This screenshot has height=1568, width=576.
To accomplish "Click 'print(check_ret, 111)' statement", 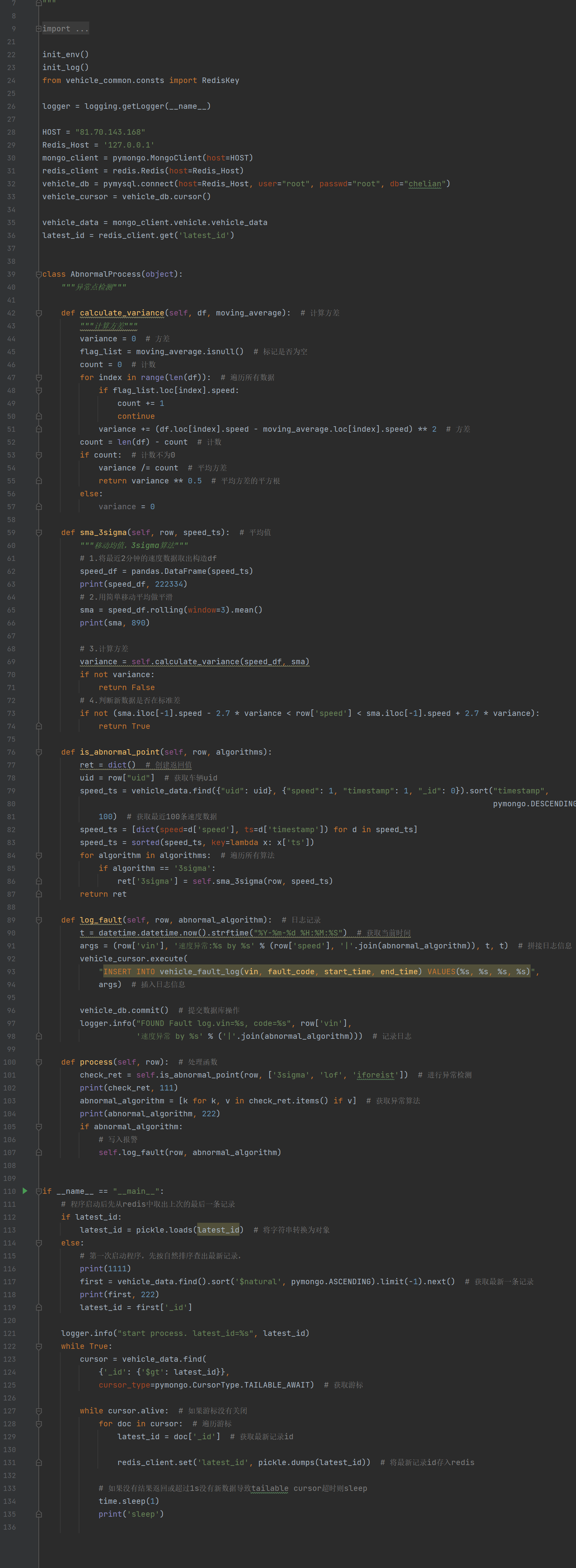I will click(x=129, y=1089).
